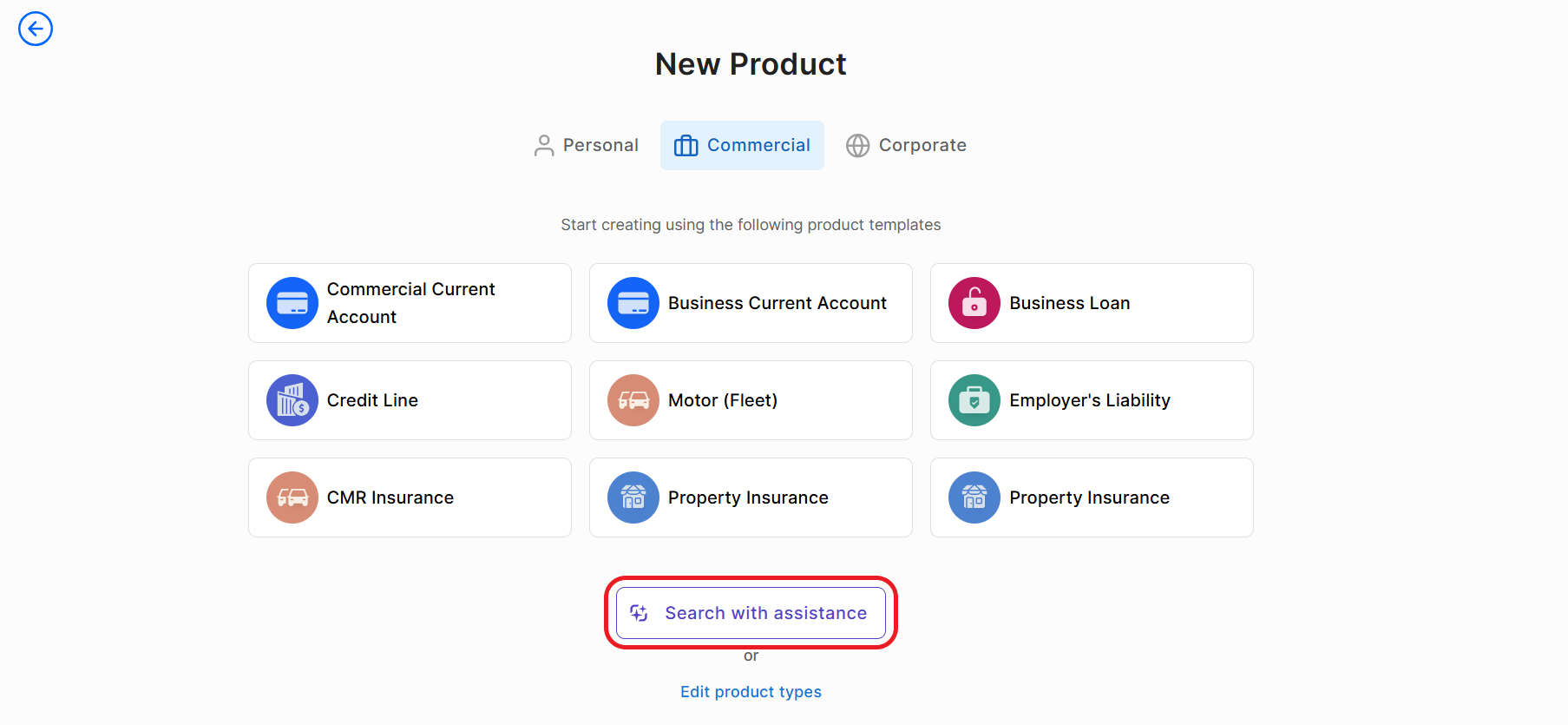The height and width of the screenshot is (725, 1568).
Task: Choose the CMR Insurance template label
Action: (390, 498)
